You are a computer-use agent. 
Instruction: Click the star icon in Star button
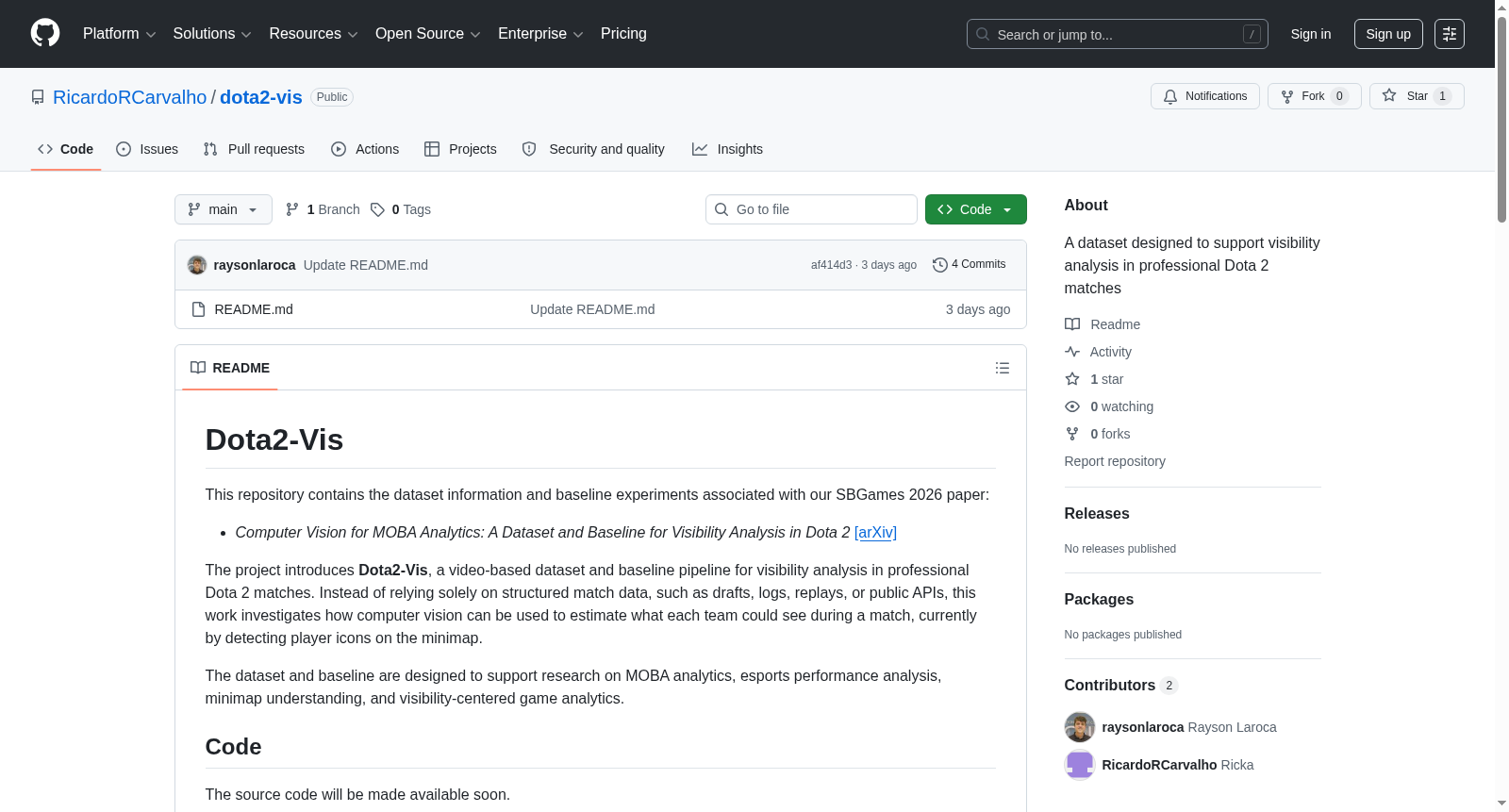(1389, 95)
